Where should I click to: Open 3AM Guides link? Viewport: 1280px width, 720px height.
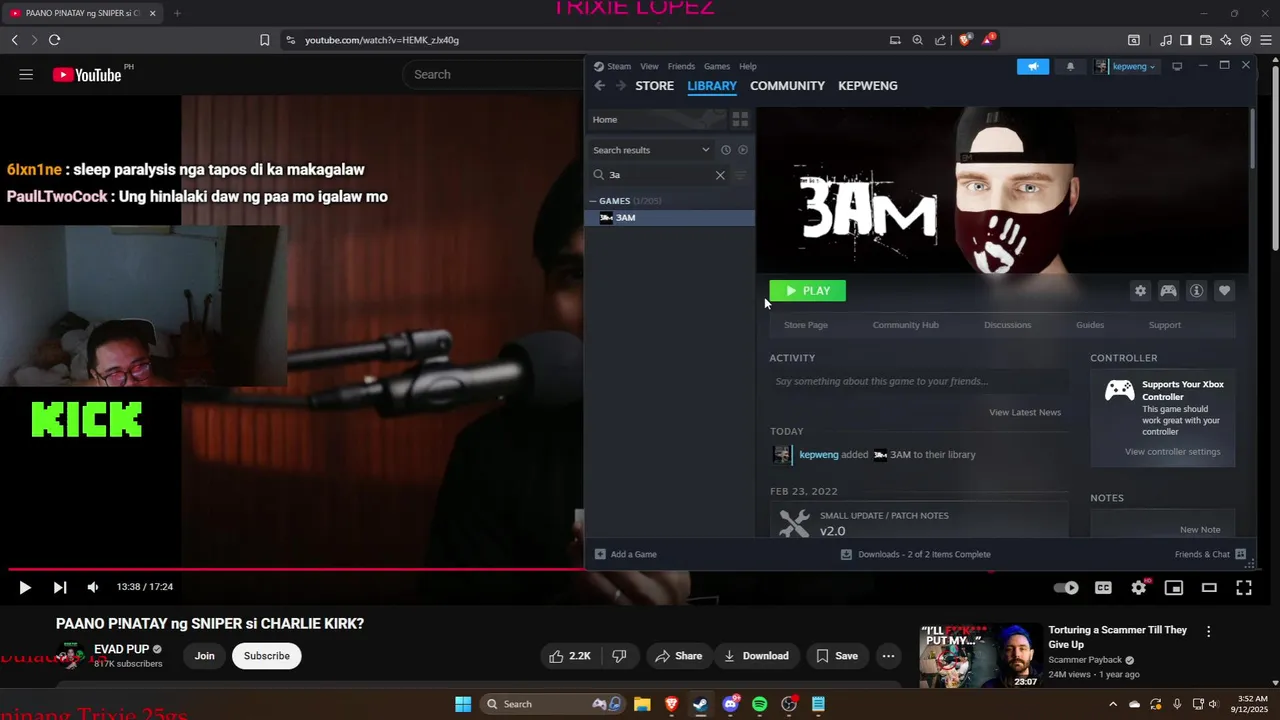point(1090,325)
